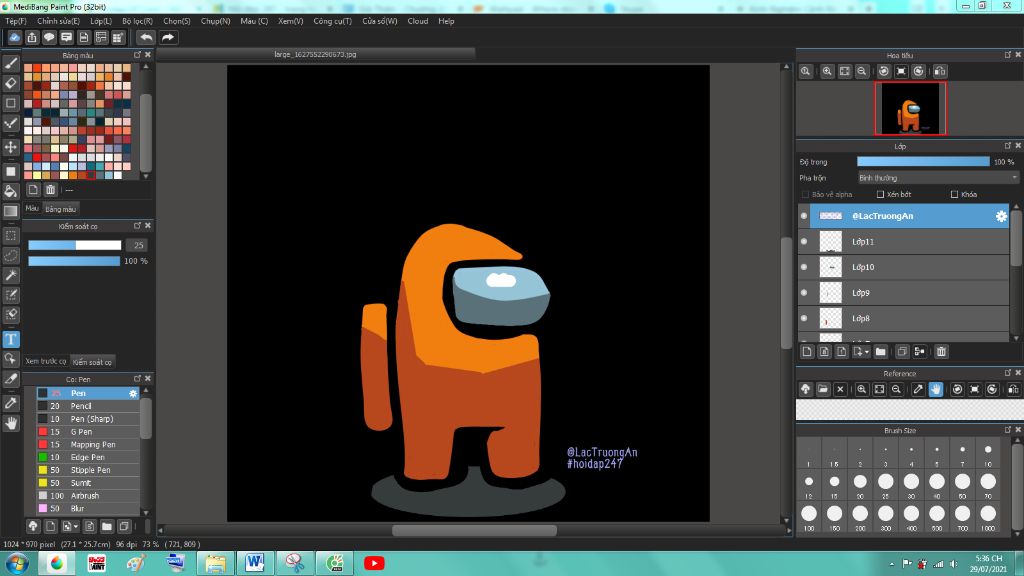The width and height of the screenshot is (1024, 576).
Task: Open the Chọn(S) select menu
Action: (177, 21)
